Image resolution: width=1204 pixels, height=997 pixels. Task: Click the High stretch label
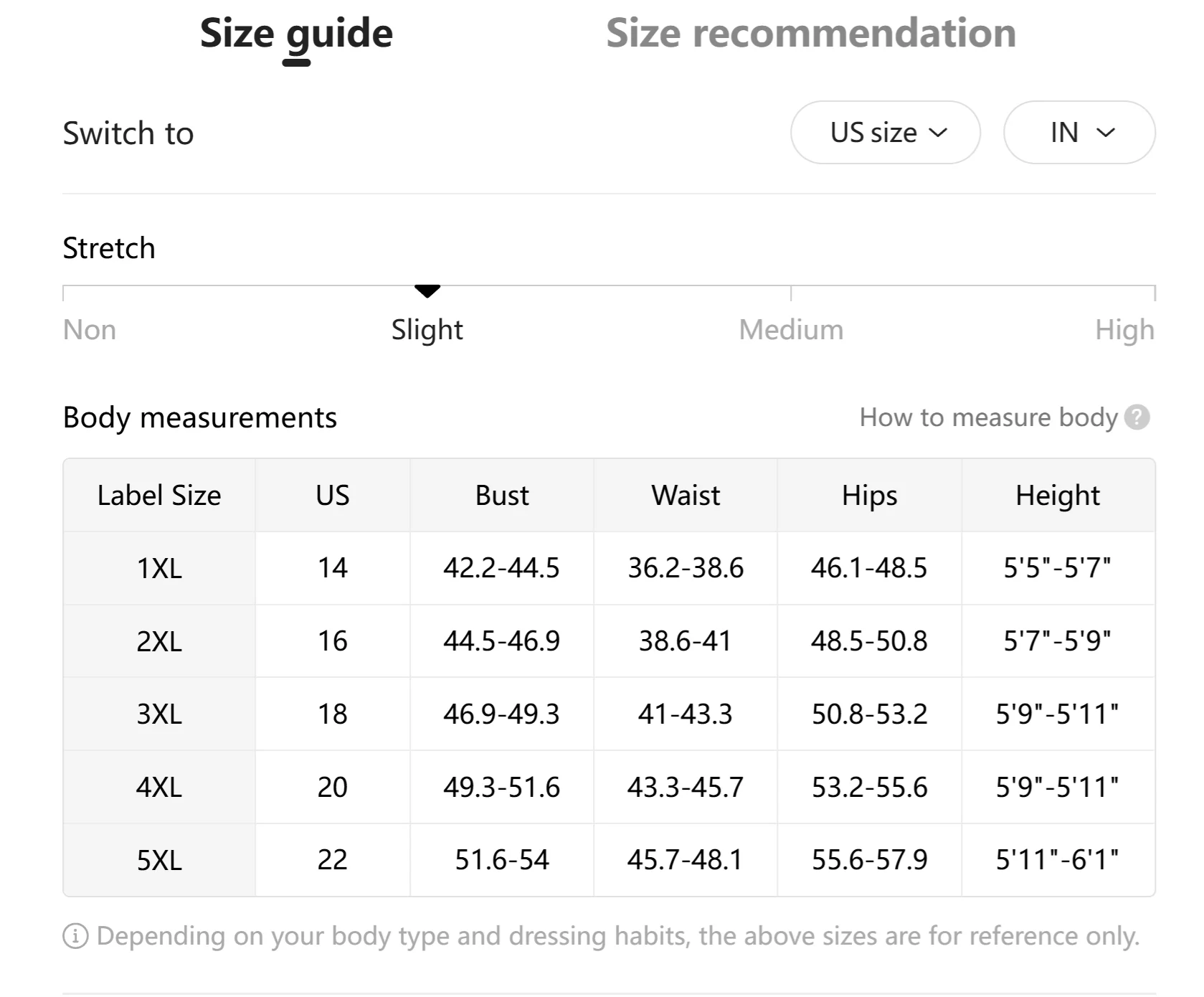click(x=1124, y=330)
